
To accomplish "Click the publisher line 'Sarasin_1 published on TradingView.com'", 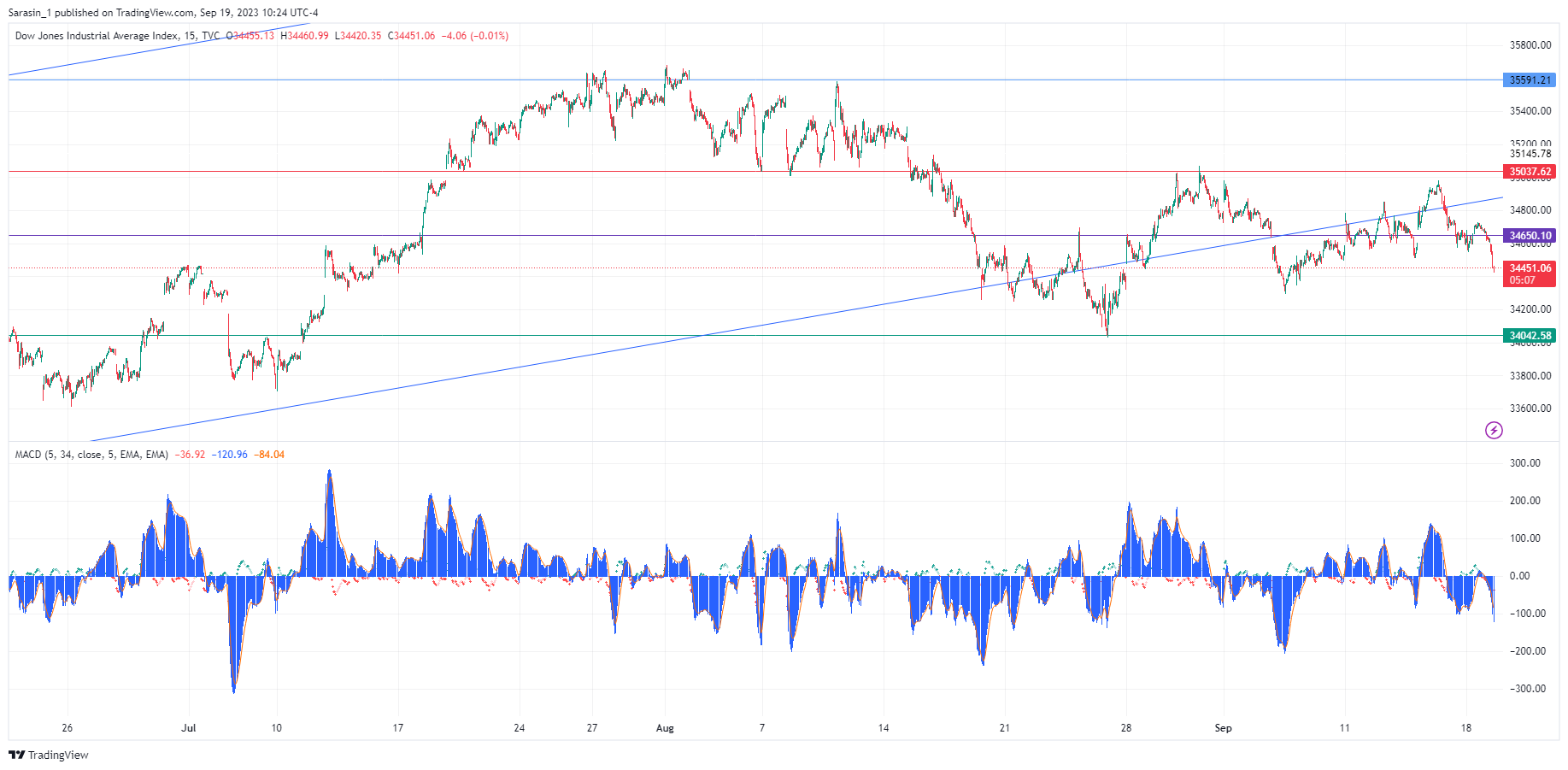I will [x=100, y=13].
